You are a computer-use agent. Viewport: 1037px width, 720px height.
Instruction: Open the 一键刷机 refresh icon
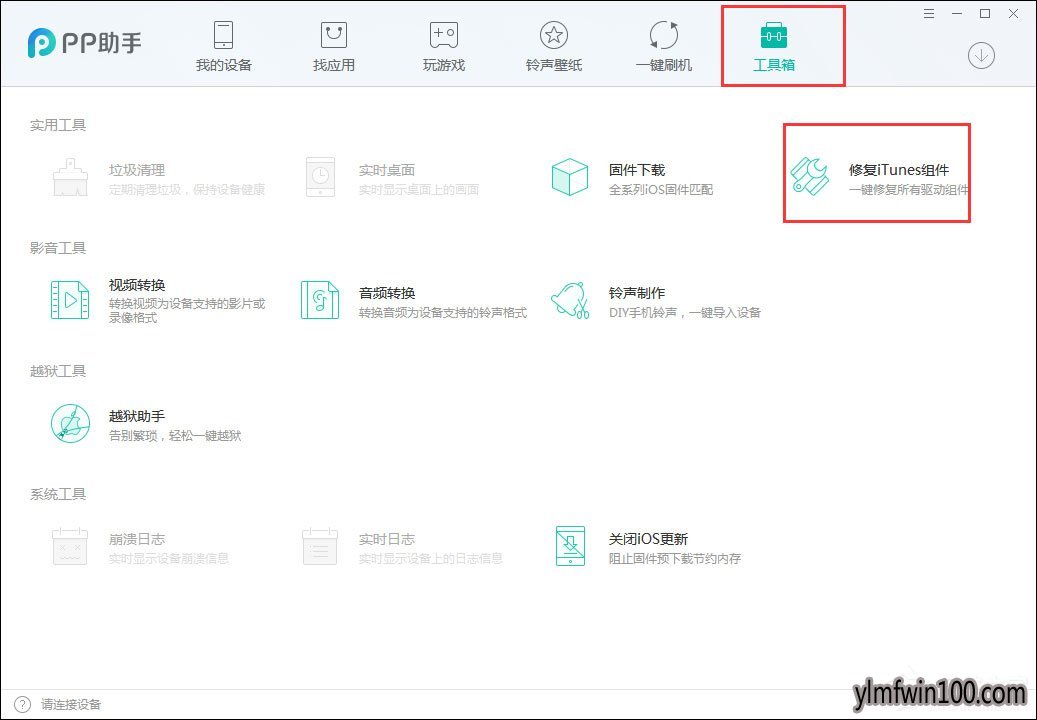click(x=664, y=35)
